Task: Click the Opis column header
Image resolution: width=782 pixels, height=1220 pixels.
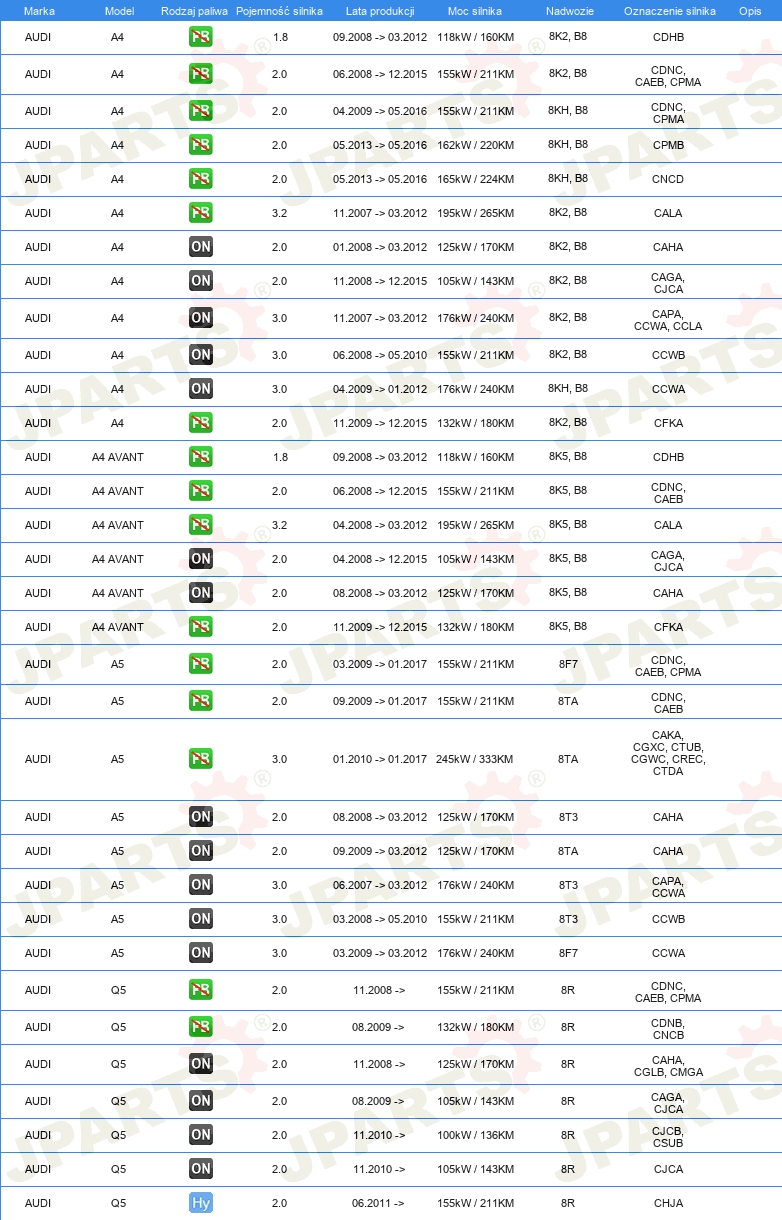Action: pos(749,10)
